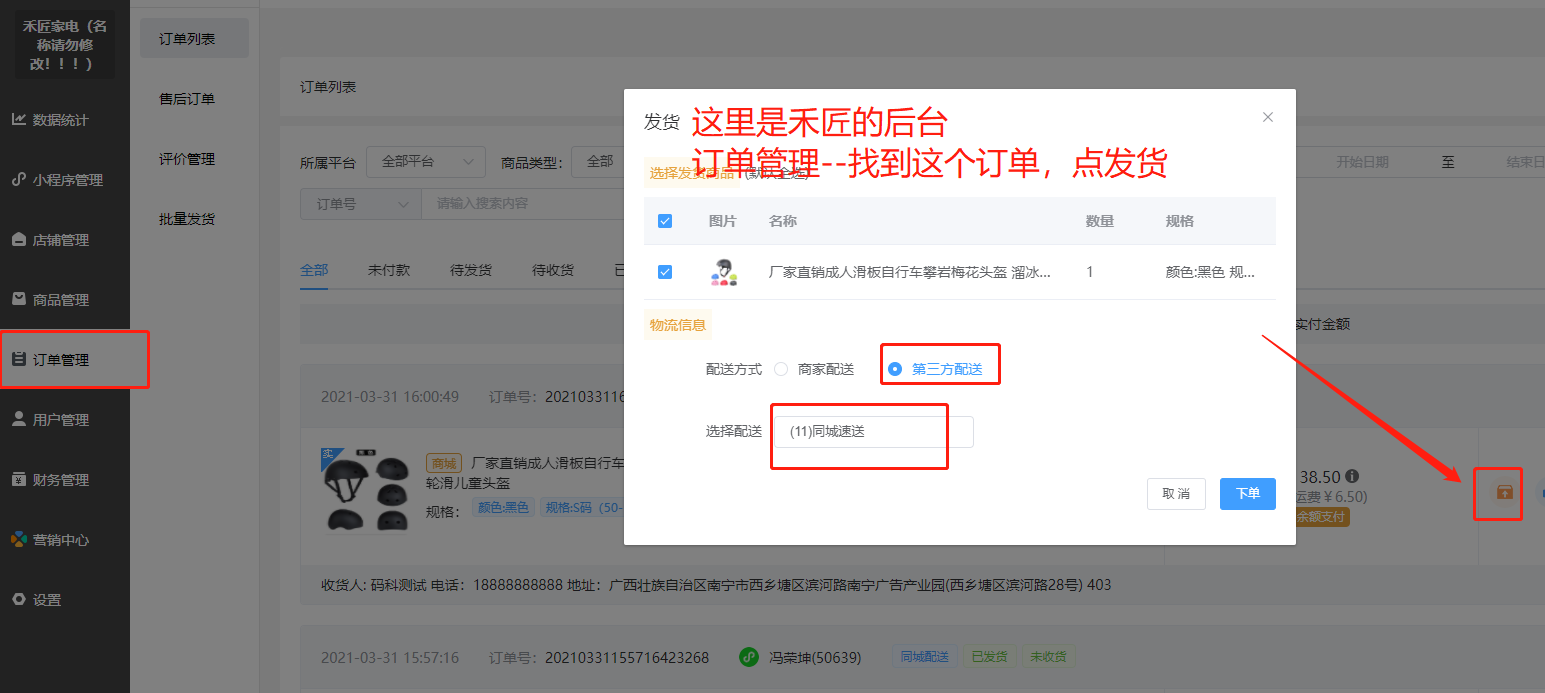The image size is (1545, 693).
Task: Click the 数量 column header in the dialog
Action: [1100, 221]
